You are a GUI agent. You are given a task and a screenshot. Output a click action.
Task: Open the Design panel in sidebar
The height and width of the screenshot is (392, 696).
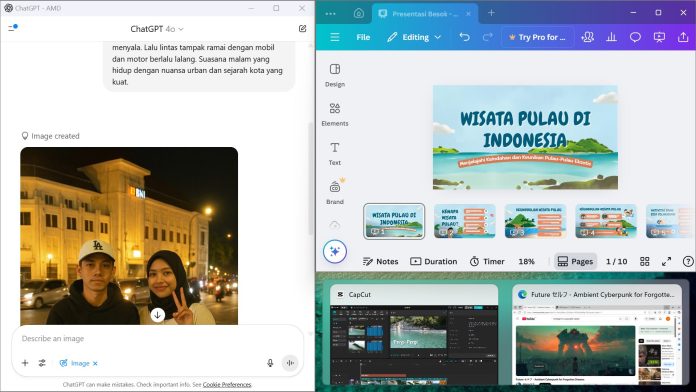click(x=335, y=75)
